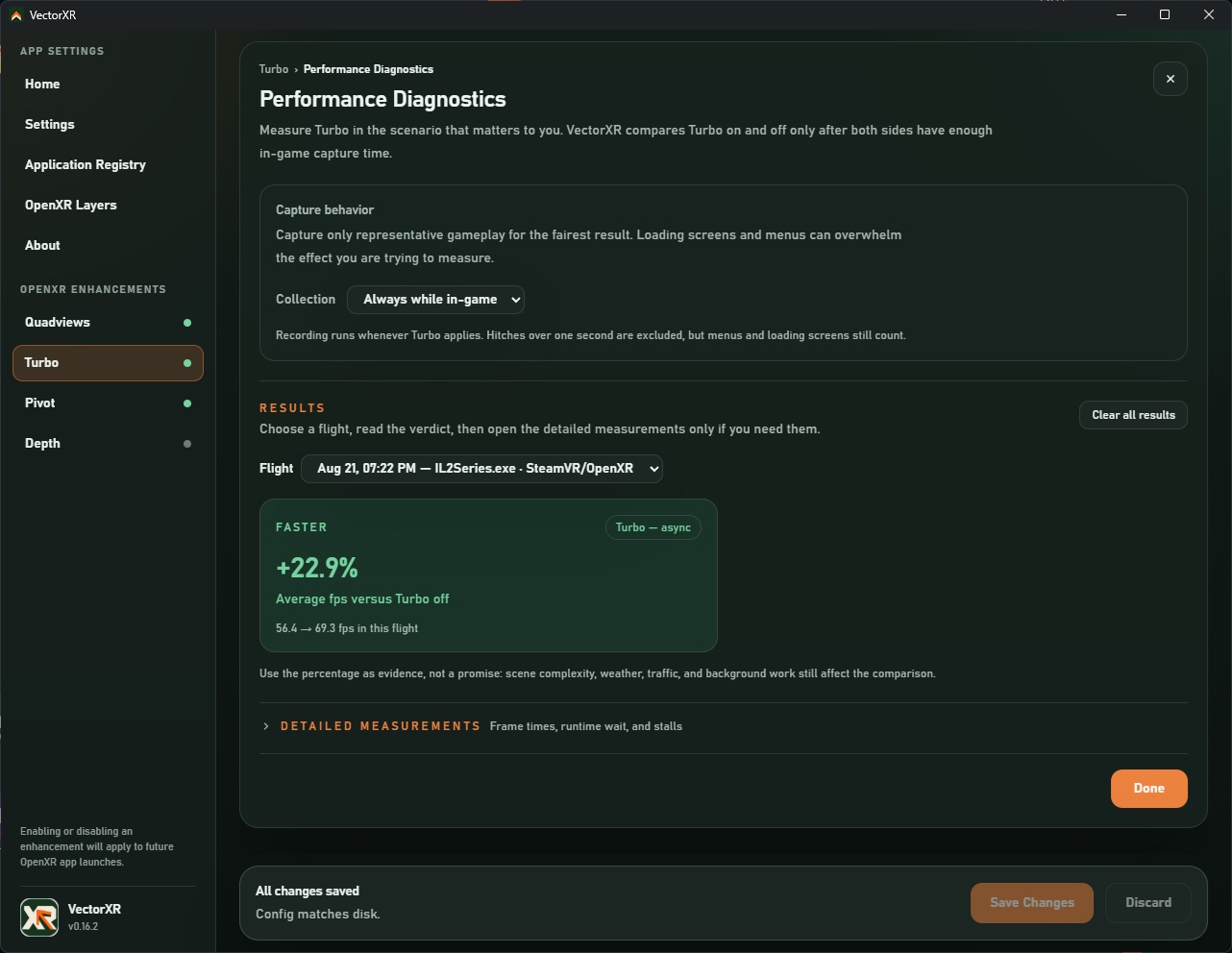The width and height of the screenshot is (1232, 953).
Task: Toggle the Depth gray status dot
Action: 187,444
